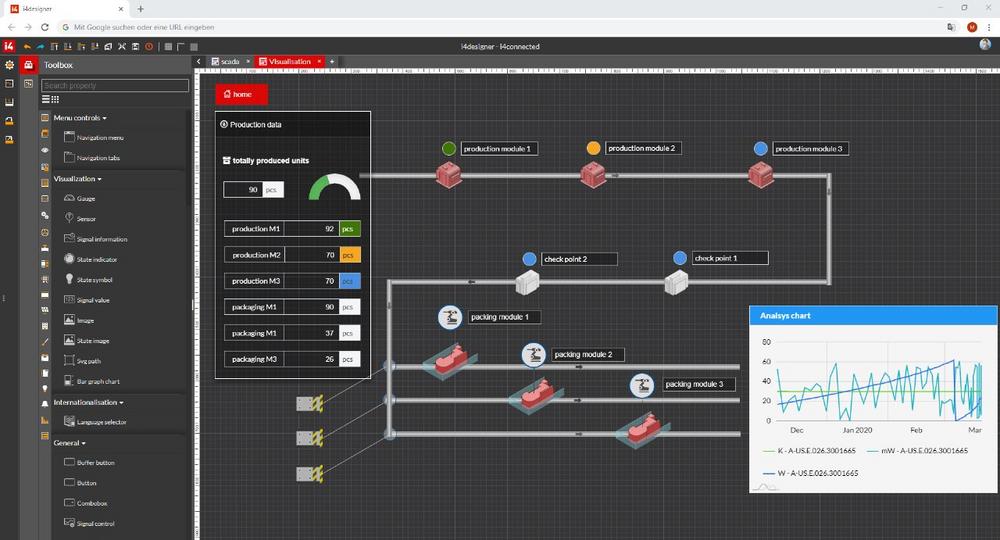Click the undo arrow in the top toolbar
Viewport: 1000px width, 540px height.
pos(27,46)
